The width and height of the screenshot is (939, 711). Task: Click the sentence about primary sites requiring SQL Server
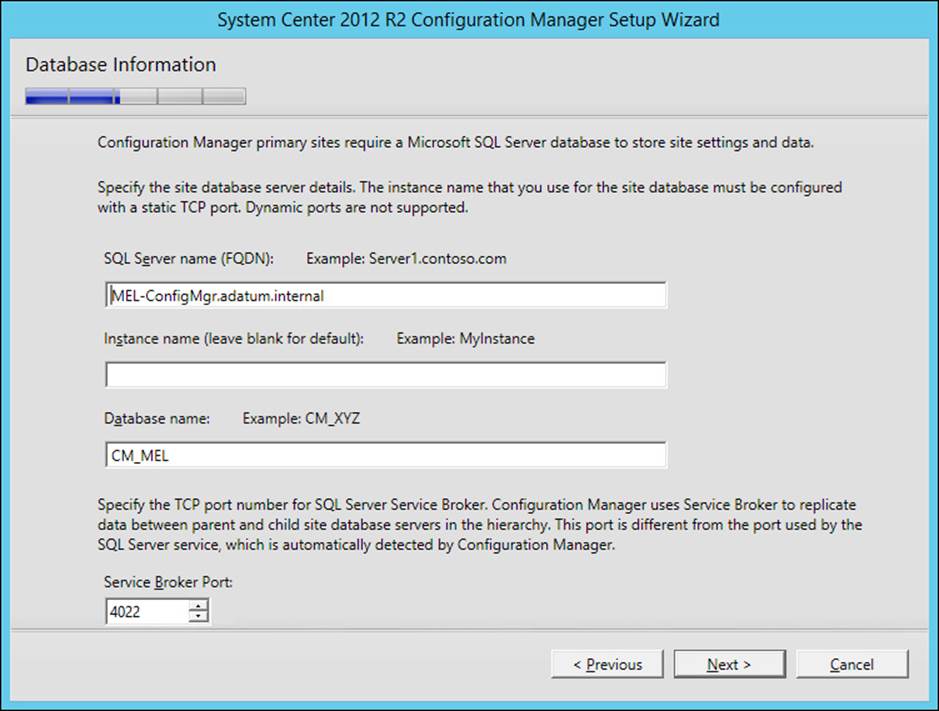(456, 143)
